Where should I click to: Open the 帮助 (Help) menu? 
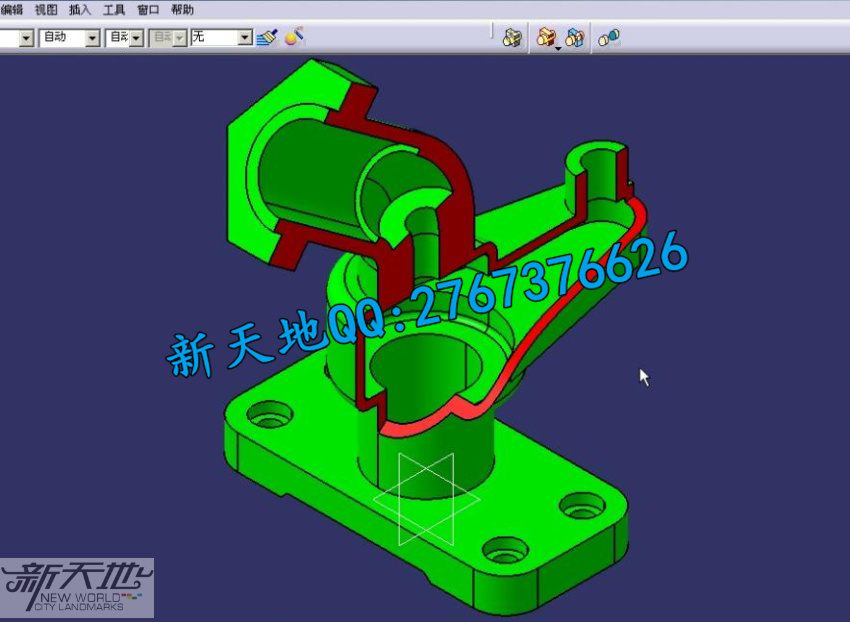(182, 9)
